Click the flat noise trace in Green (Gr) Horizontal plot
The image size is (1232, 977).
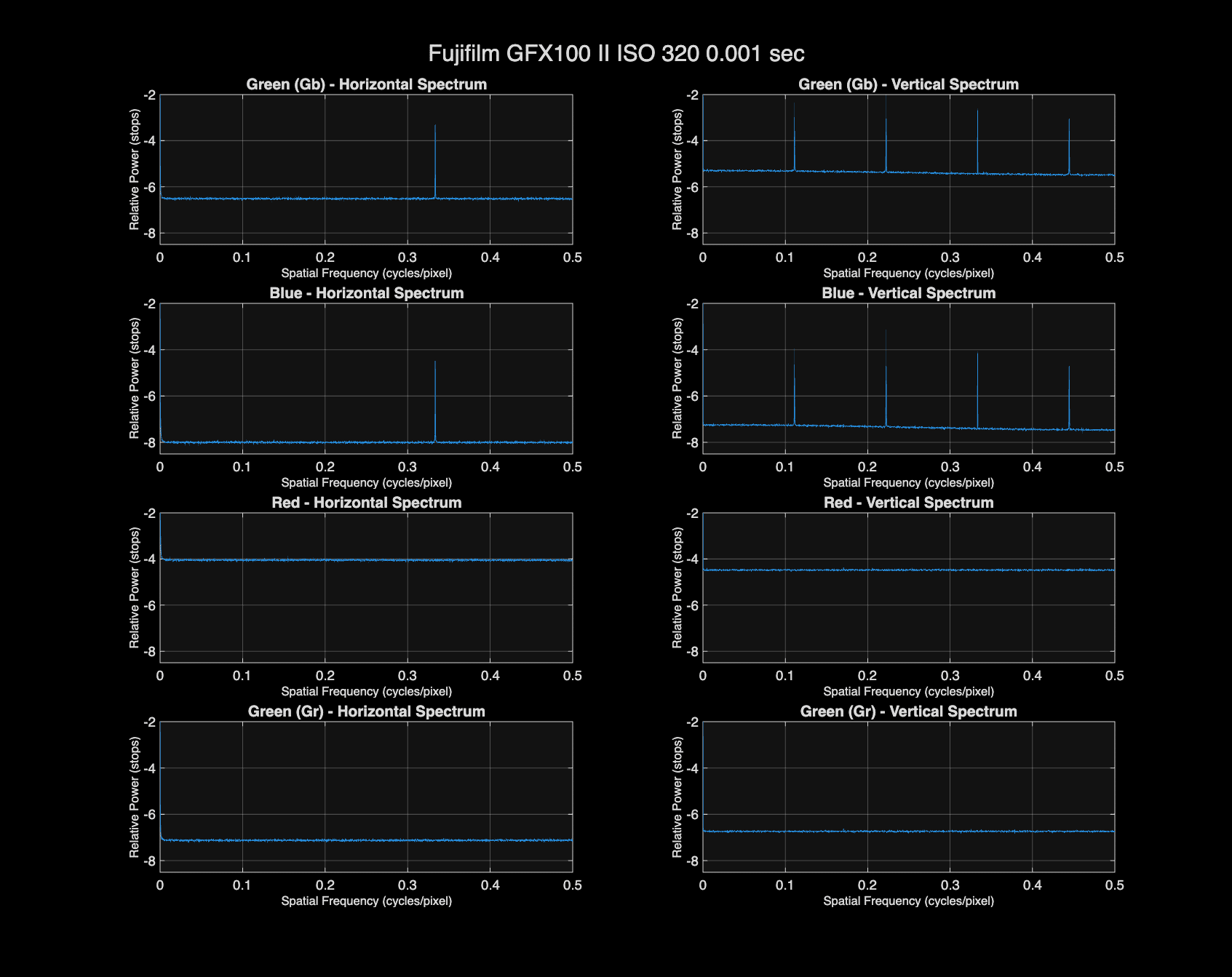(x=367, y=840)
